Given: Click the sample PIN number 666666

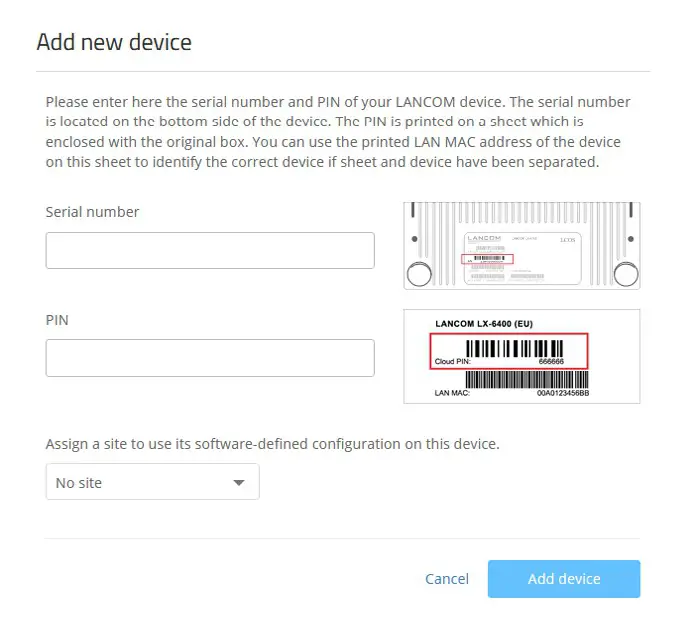Looking at the screenshot, I should 551,361.
